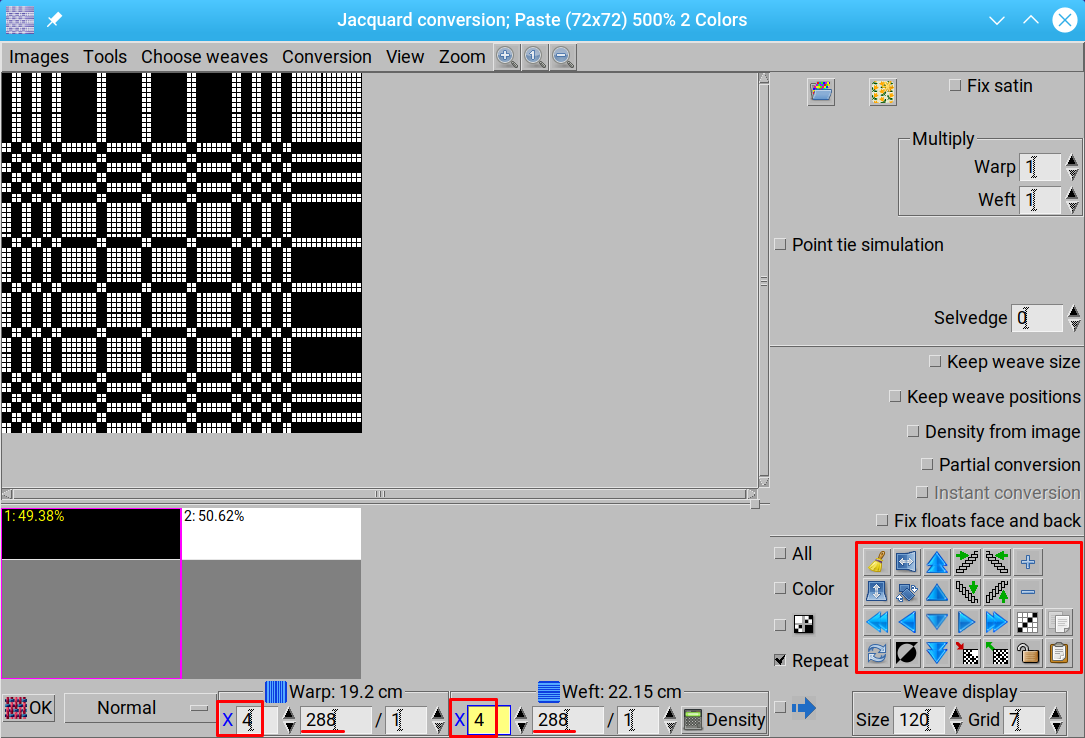Click the single right arrow shift icon

tap(967, 622)
